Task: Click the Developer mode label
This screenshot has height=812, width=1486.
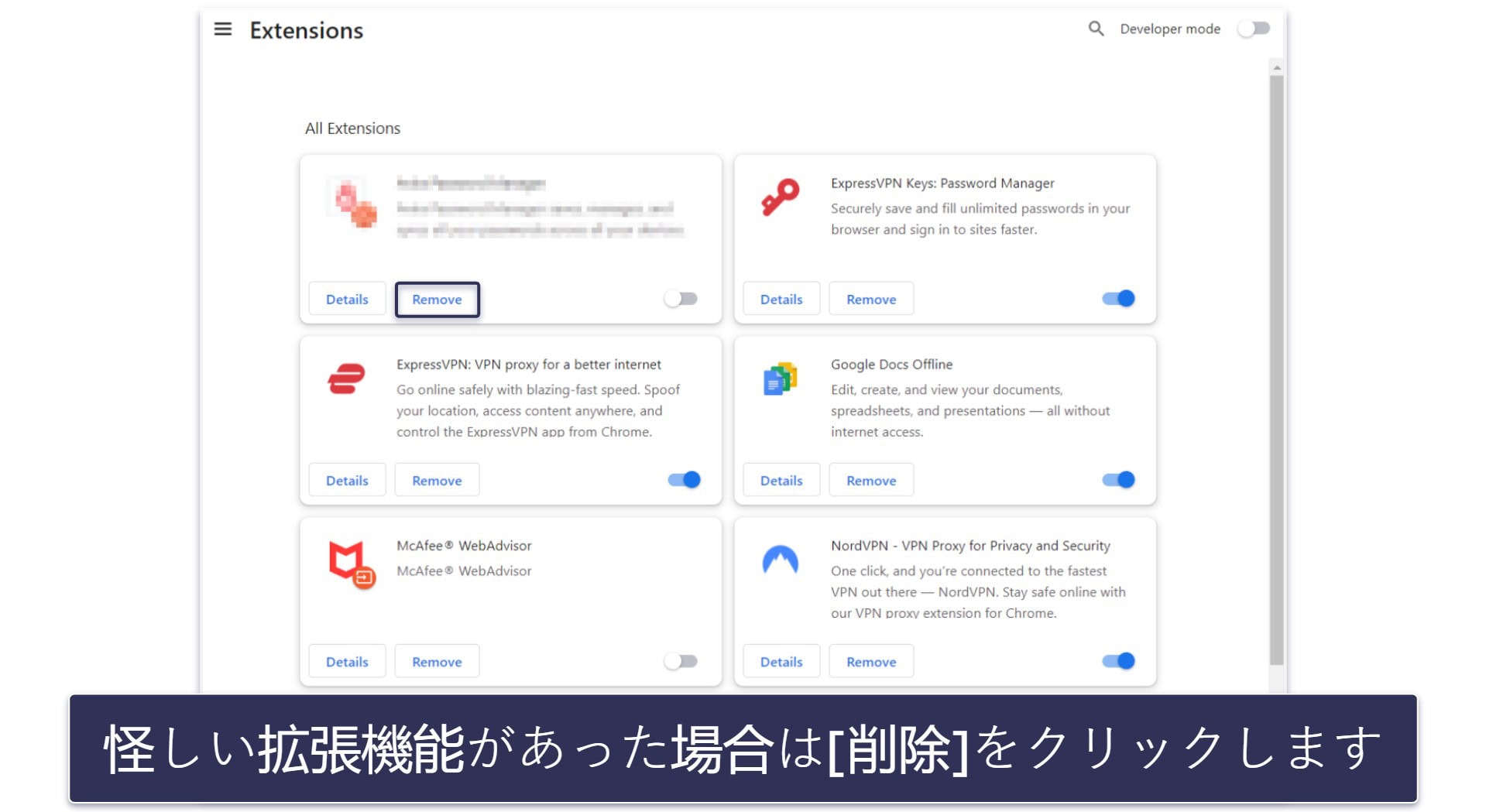Action: pyautogui.click(x=1170, y=29)
